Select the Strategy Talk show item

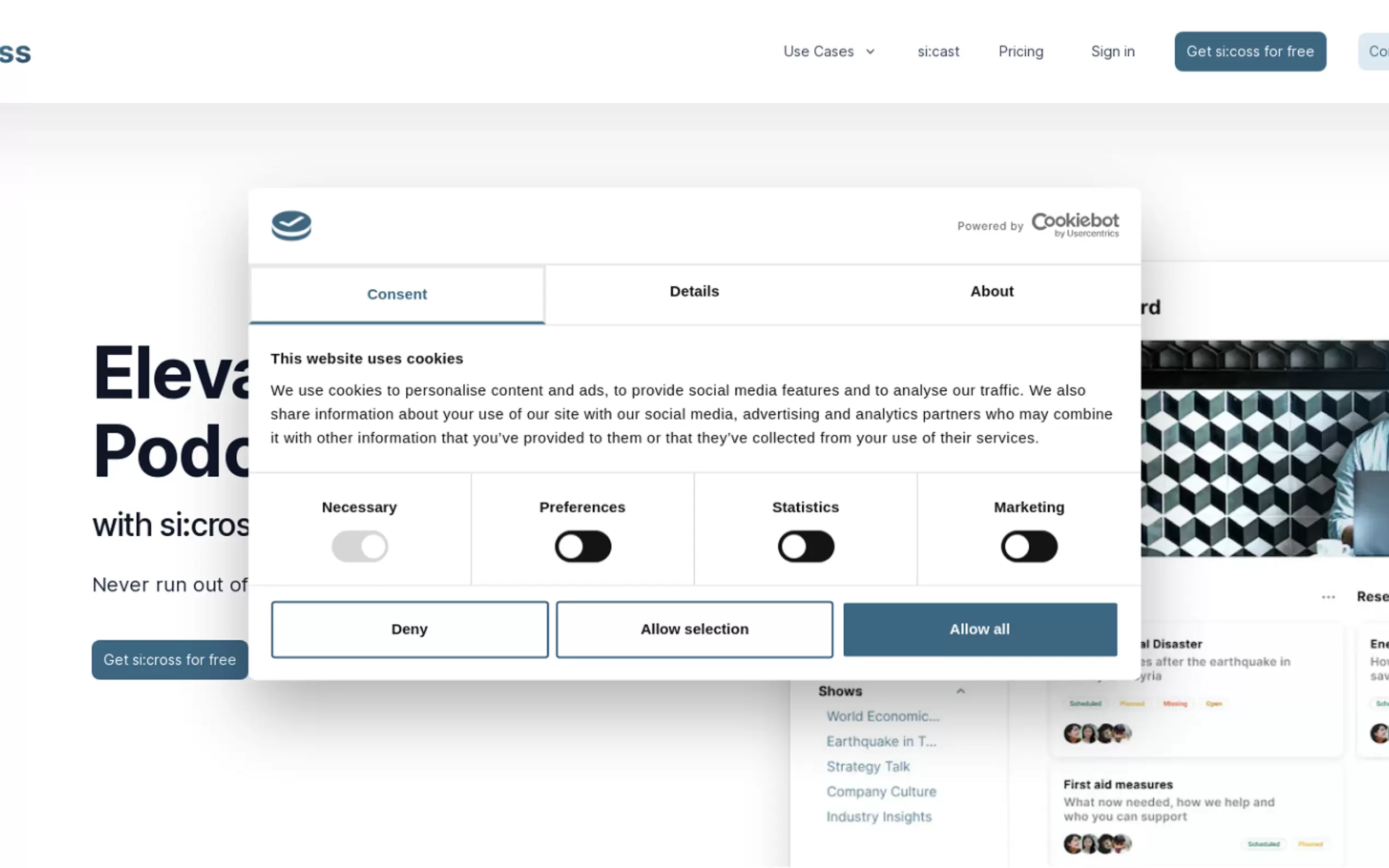868,766
